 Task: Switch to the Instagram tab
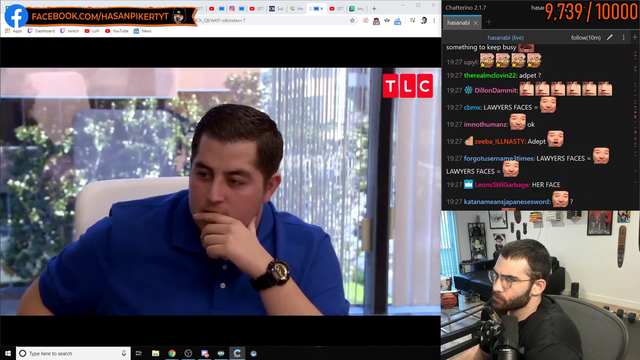coord(232,9)
